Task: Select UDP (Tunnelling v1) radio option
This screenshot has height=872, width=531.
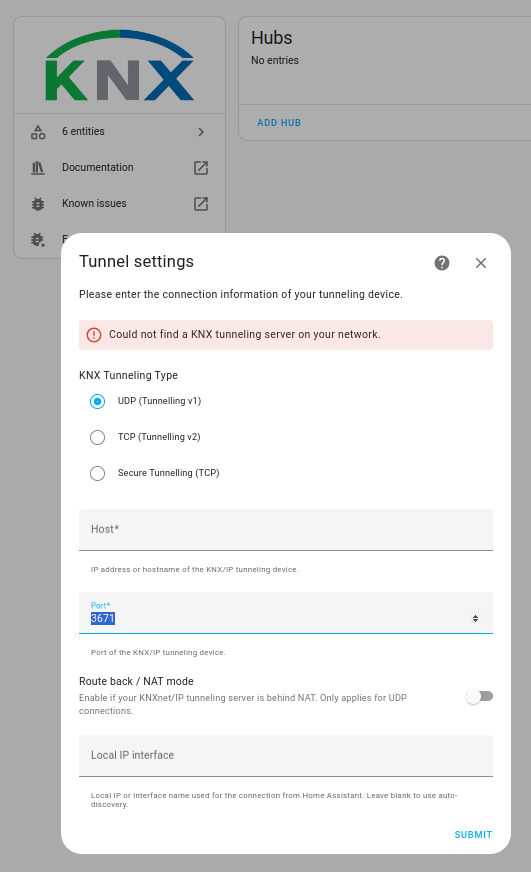Action: click(x=97, y=402)
